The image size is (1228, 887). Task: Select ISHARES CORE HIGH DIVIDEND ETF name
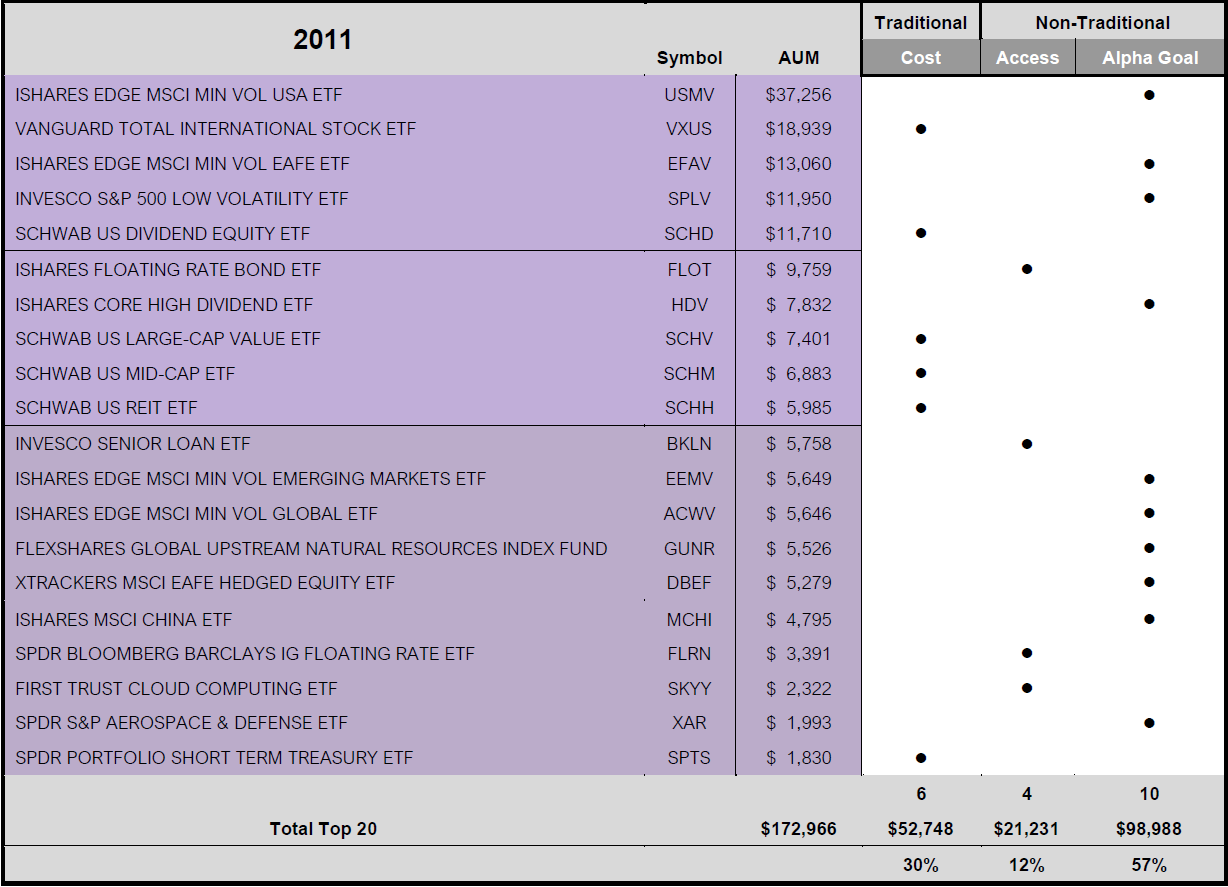tap(164, 305)
